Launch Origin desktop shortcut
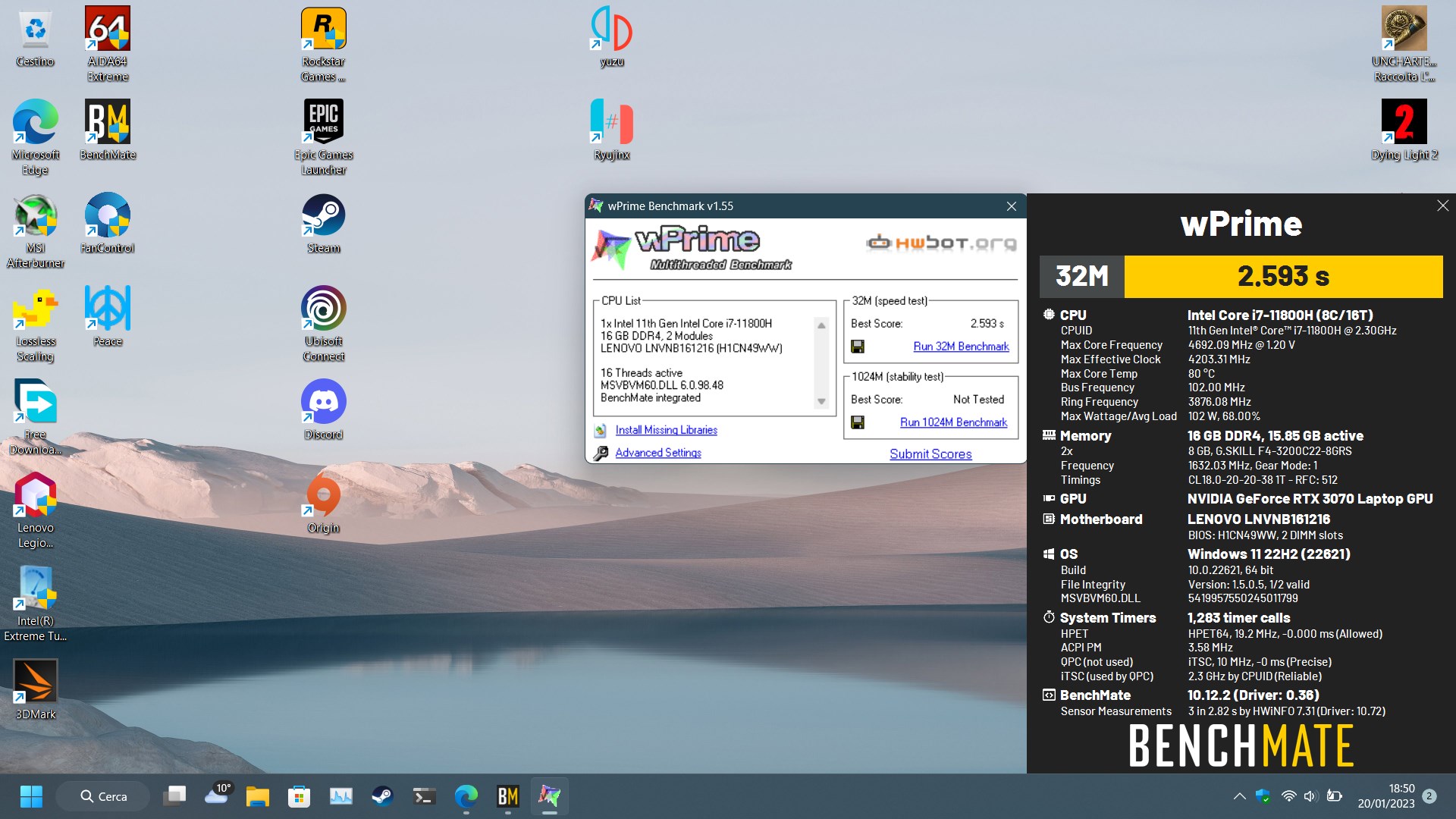The height and width of the screenshot is (819, 1456). pos(324,504)
